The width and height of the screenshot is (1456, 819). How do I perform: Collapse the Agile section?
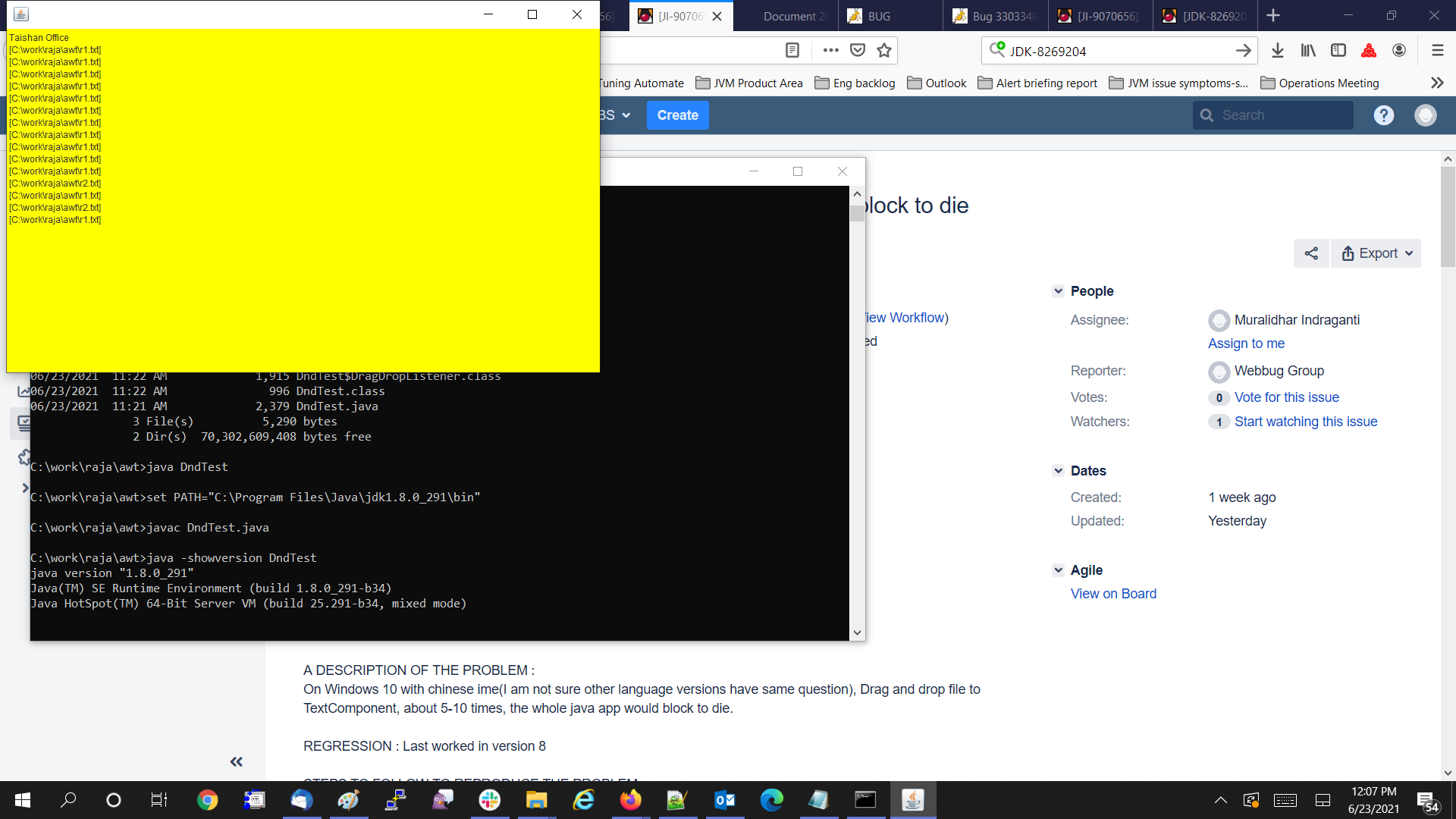click(x=1059, y=570)
